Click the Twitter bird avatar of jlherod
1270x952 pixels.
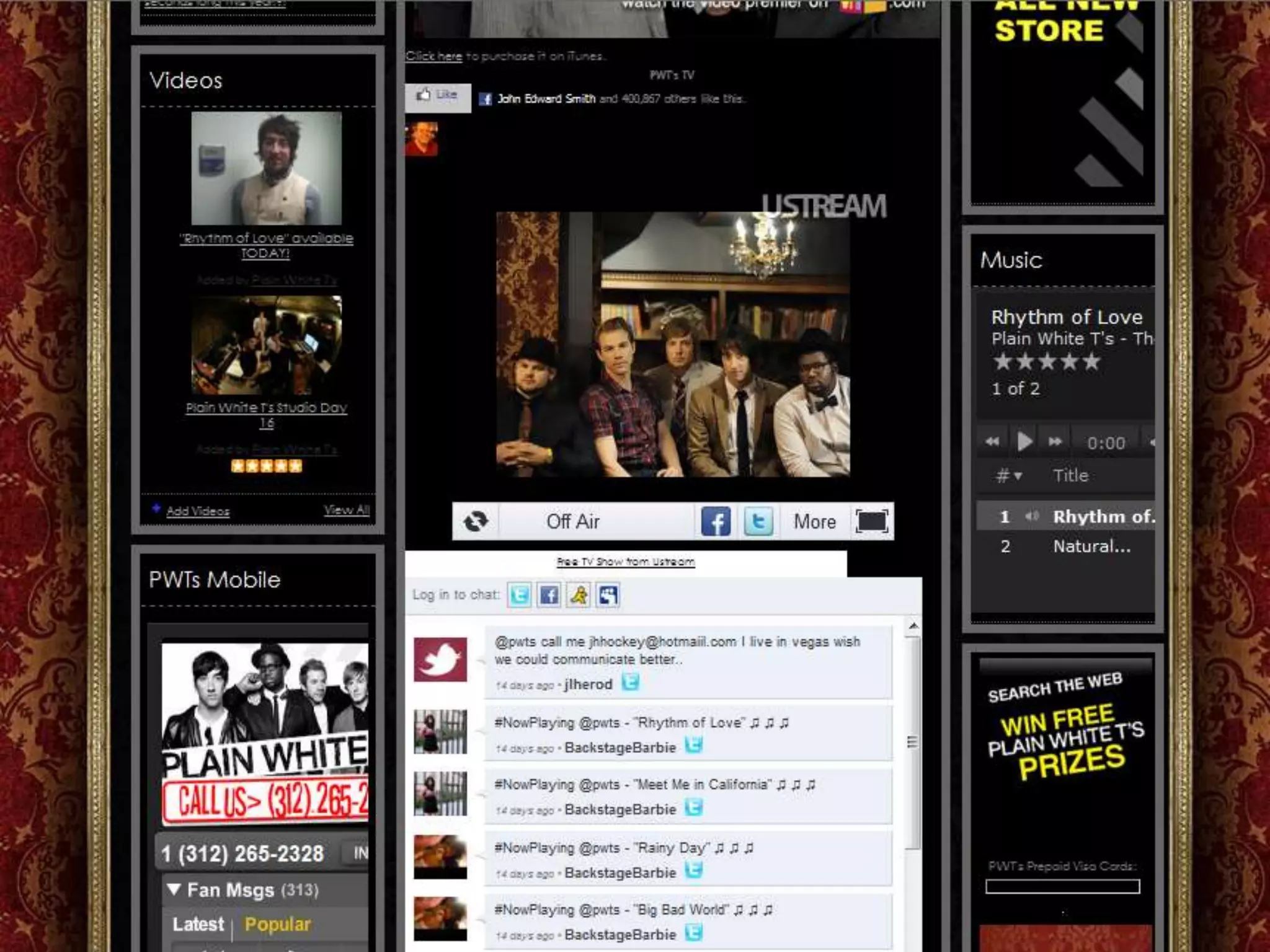coord(440,659)
